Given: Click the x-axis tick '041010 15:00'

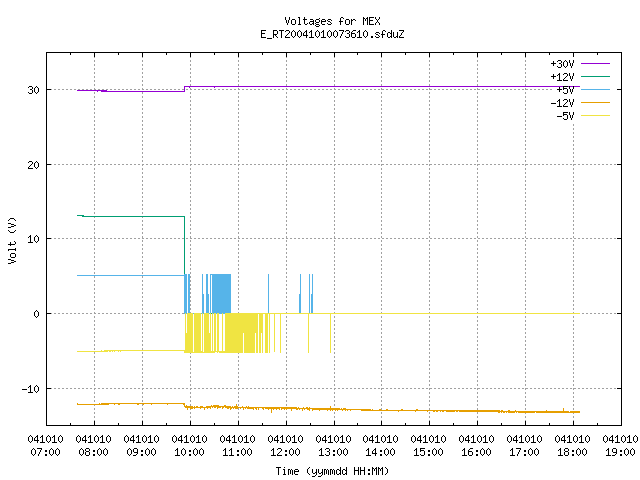Looking at the screenshot, I should click(428, 445).
